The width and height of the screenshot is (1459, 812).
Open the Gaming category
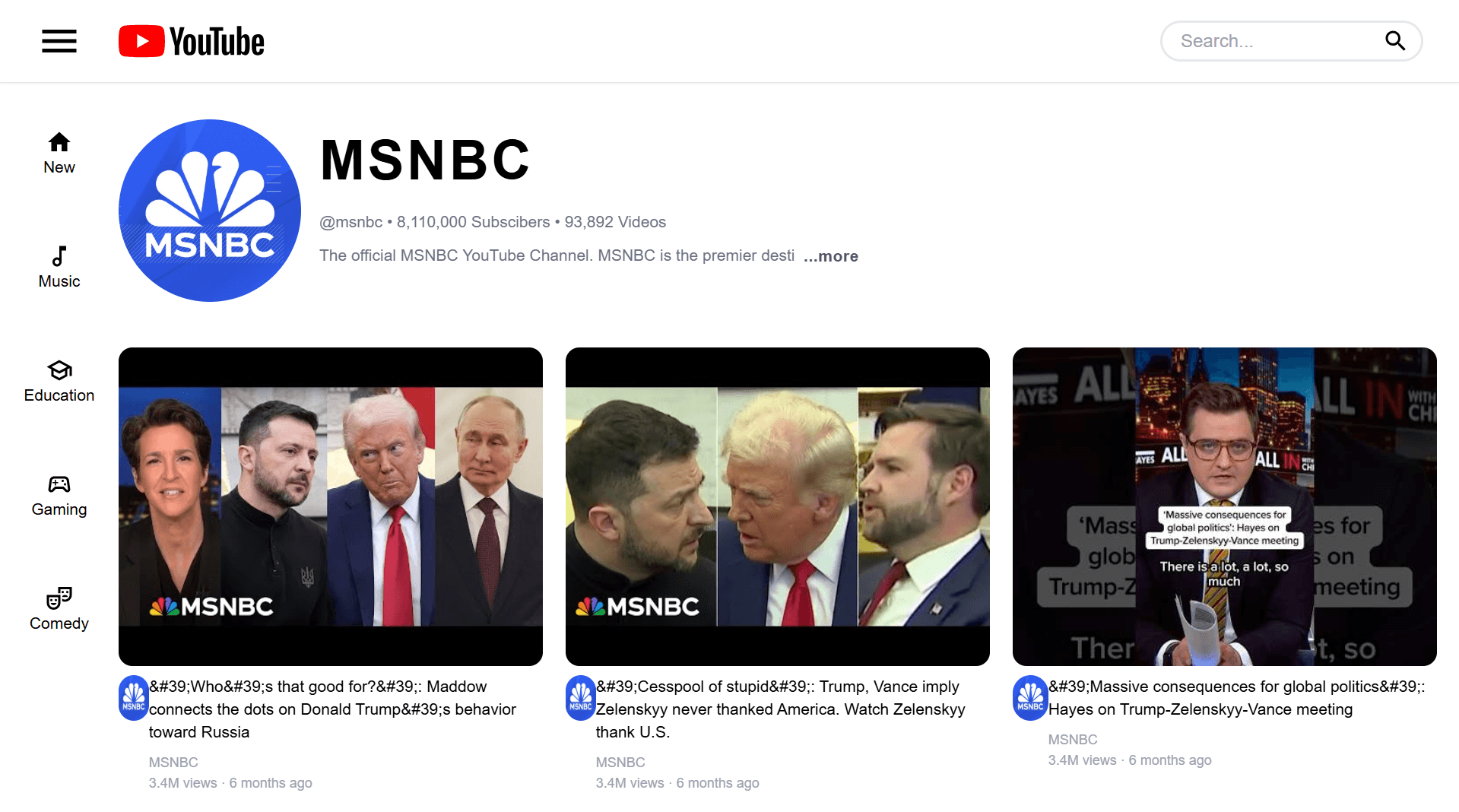click(59, 496)
